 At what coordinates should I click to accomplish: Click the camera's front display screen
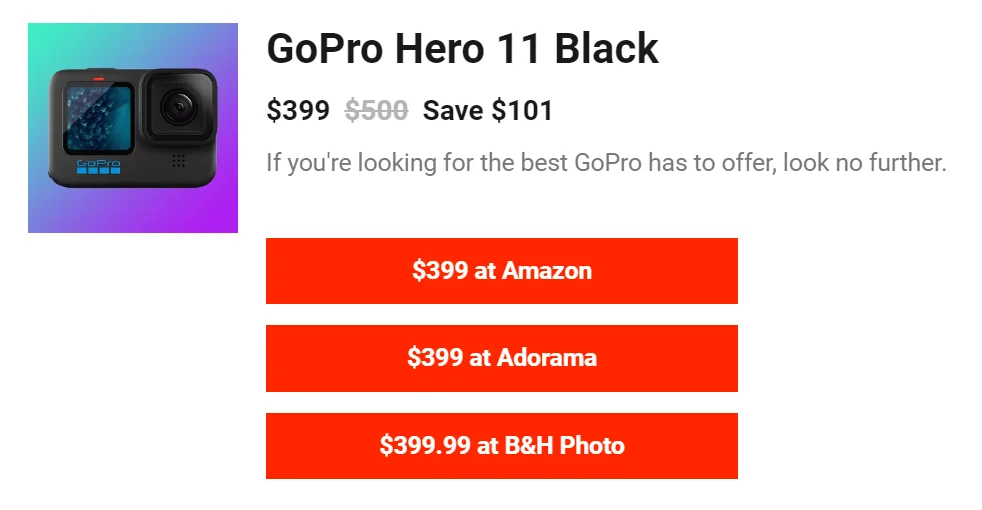point(99,118)
